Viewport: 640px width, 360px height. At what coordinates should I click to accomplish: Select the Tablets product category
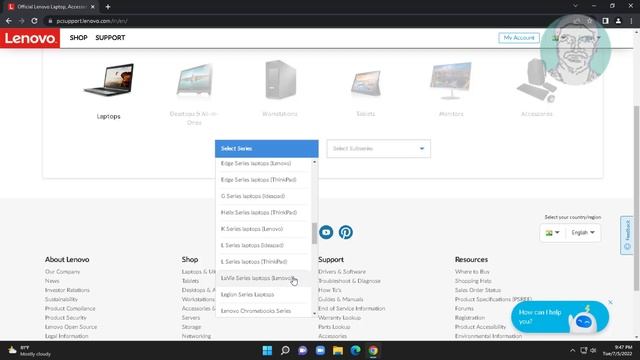[x=365, y=93]
